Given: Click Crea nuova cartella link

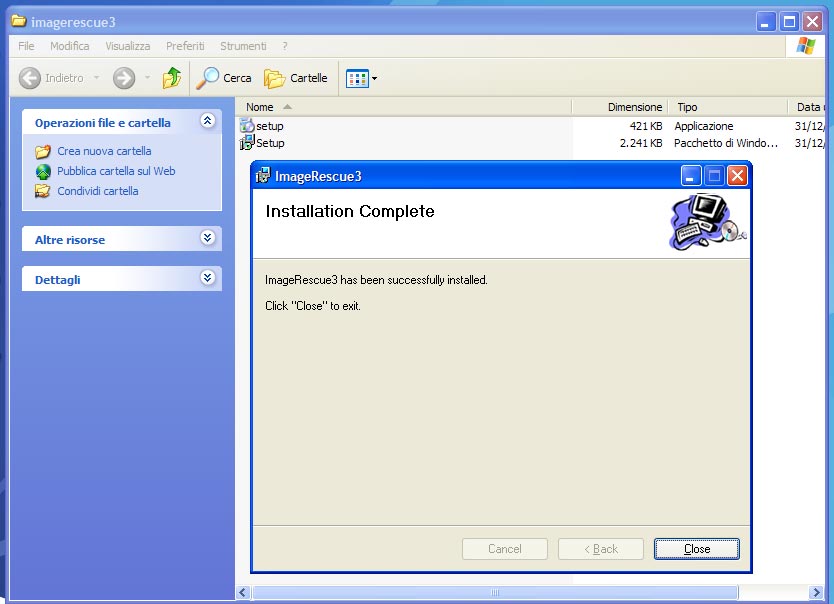Looking at the screenshot, I should 104,151.
